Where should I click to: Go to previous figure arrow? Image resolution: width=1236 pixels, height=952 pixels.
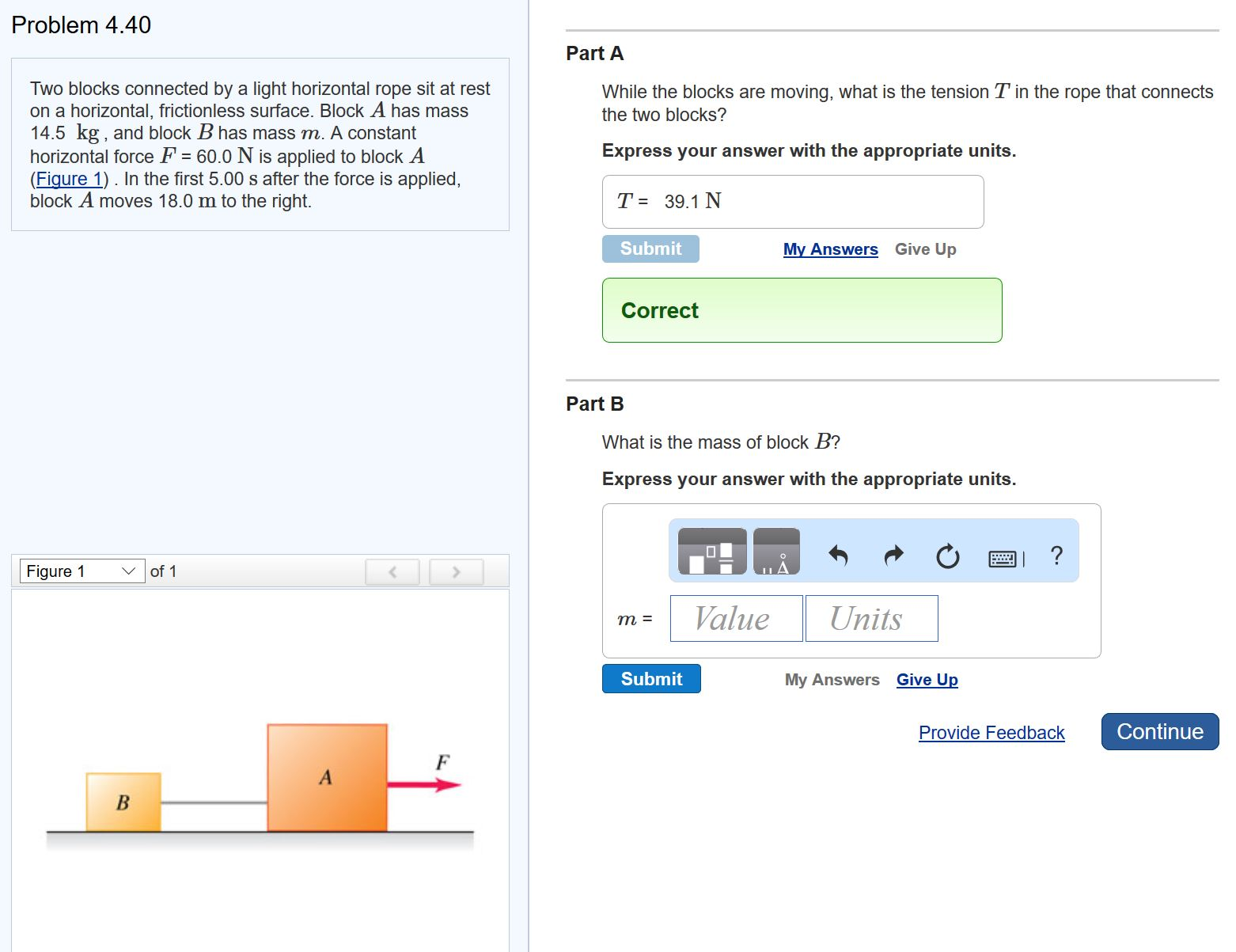point(392,571)
